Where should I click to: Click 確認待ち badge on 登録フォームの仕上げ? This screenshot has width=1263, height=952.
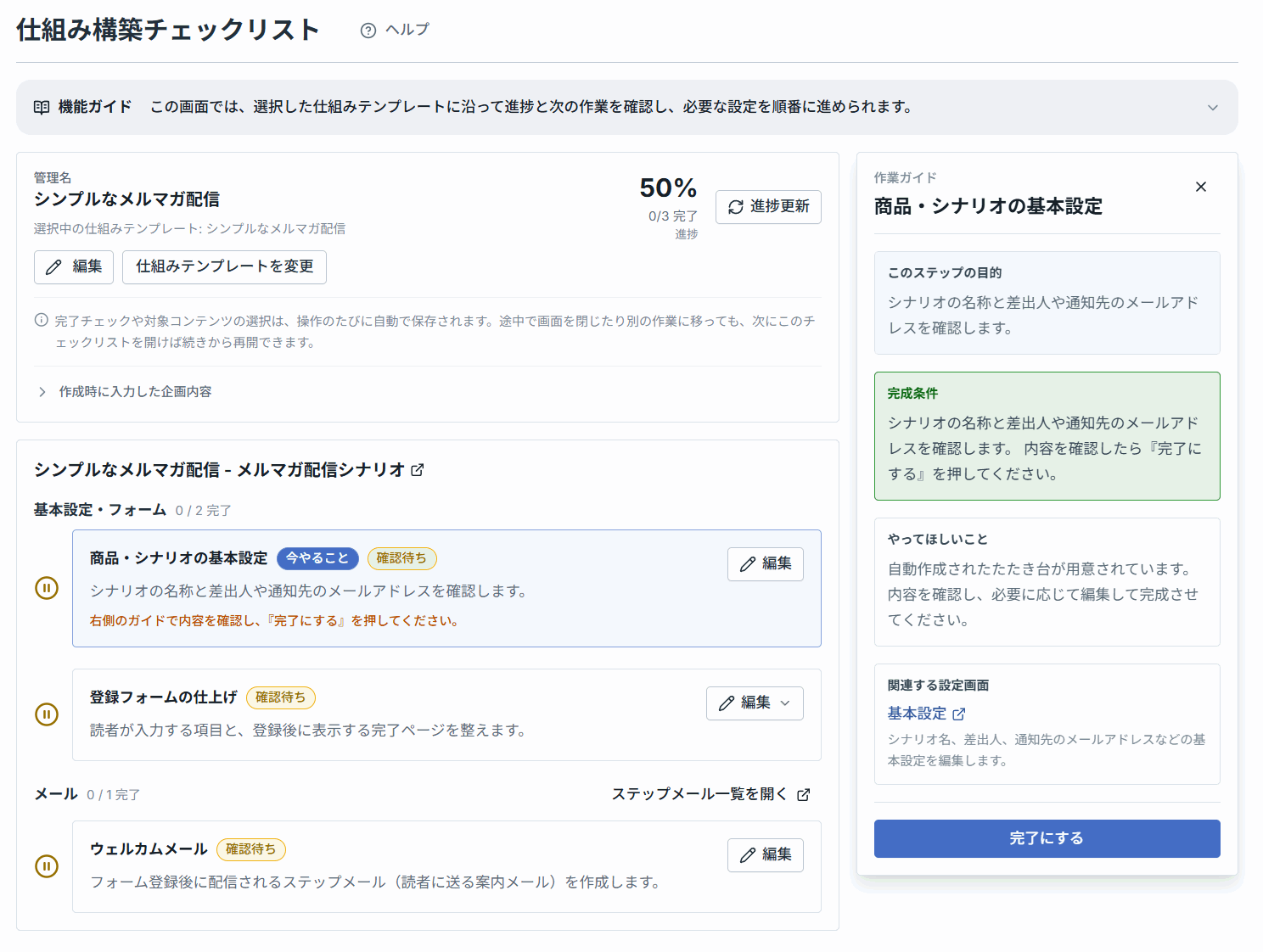[x=281, y=697]
